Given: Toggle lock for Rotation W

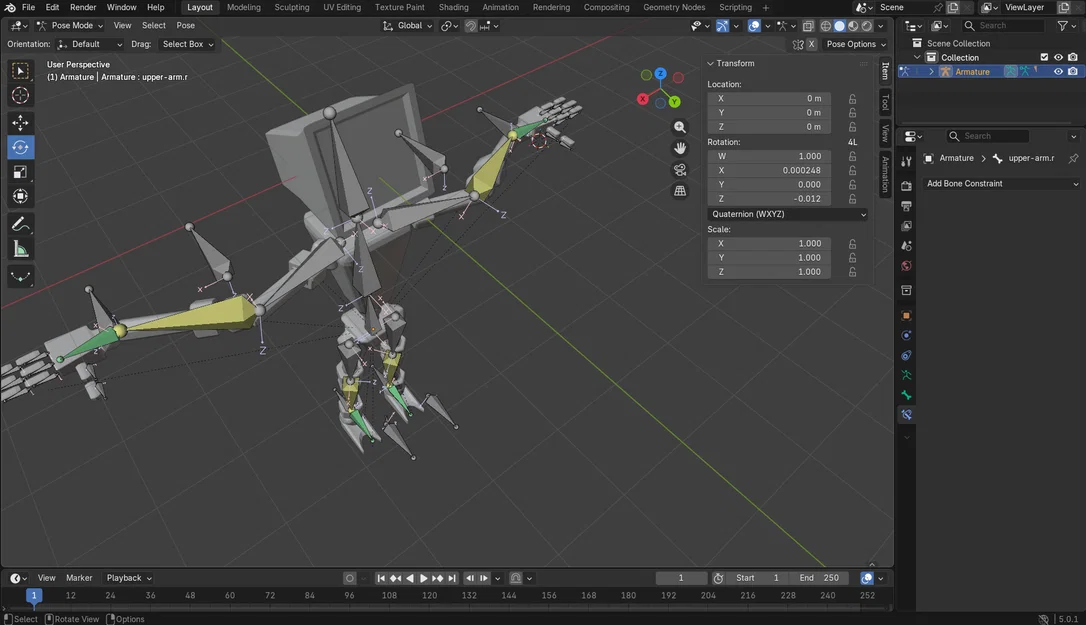Looking at the screenshot, I should [x=853, y=156].
